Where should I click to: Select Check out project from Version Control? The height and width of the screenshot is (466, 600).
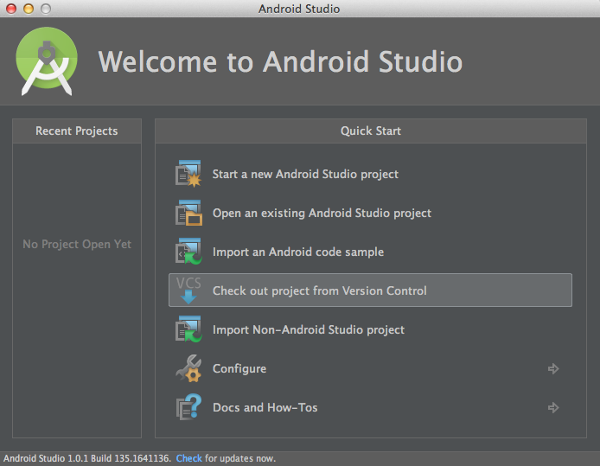click(370, 290)
